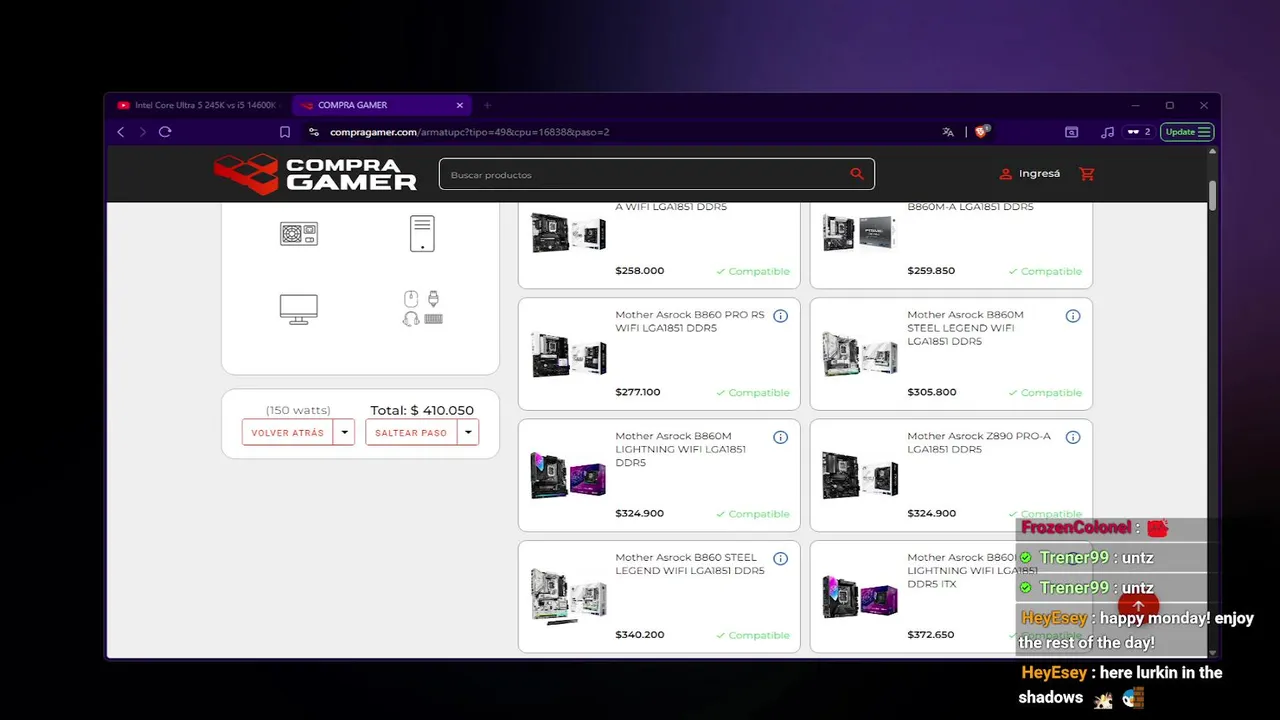
Task: Click the $277.100 price
Action: pyautogui.click(x=638, y=392)
